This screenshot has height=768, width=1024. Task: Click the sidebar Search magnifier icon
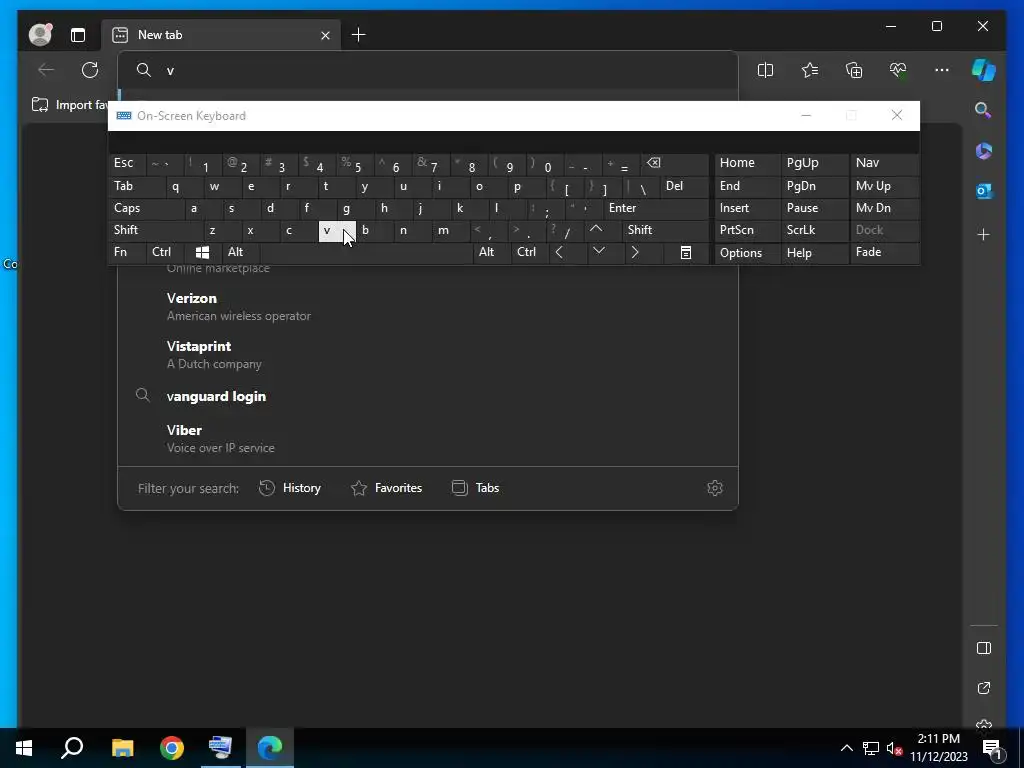click(x=983, y=110)
